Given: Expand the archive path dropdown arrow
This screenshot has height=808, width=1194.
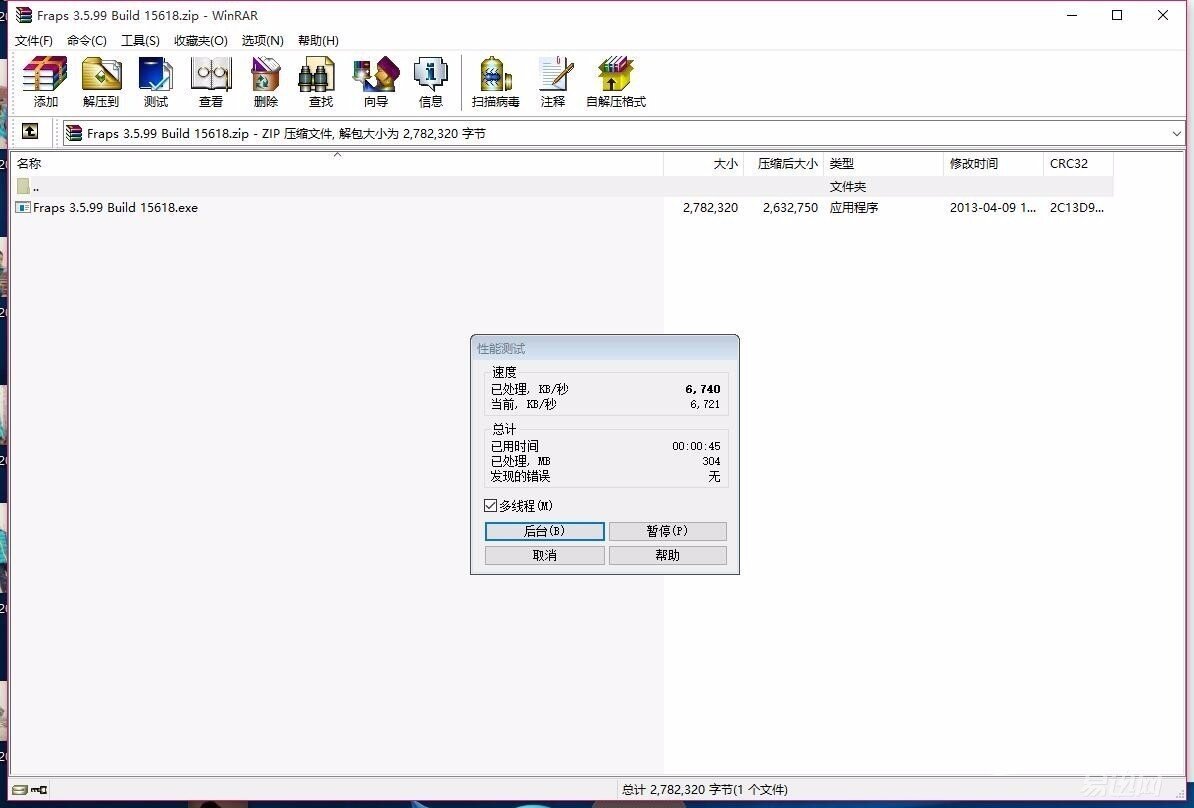Looking at the screenshot, I should point(1176,133).
